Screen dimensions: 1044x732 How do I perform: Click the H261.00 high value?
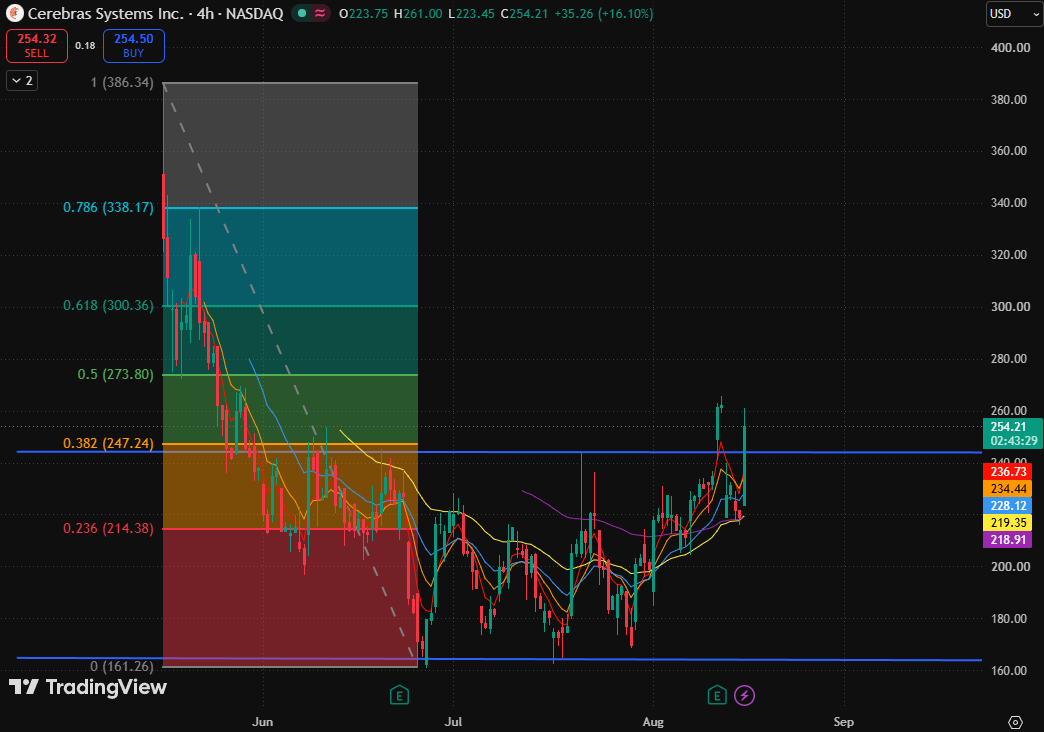[x=418, y=13]
